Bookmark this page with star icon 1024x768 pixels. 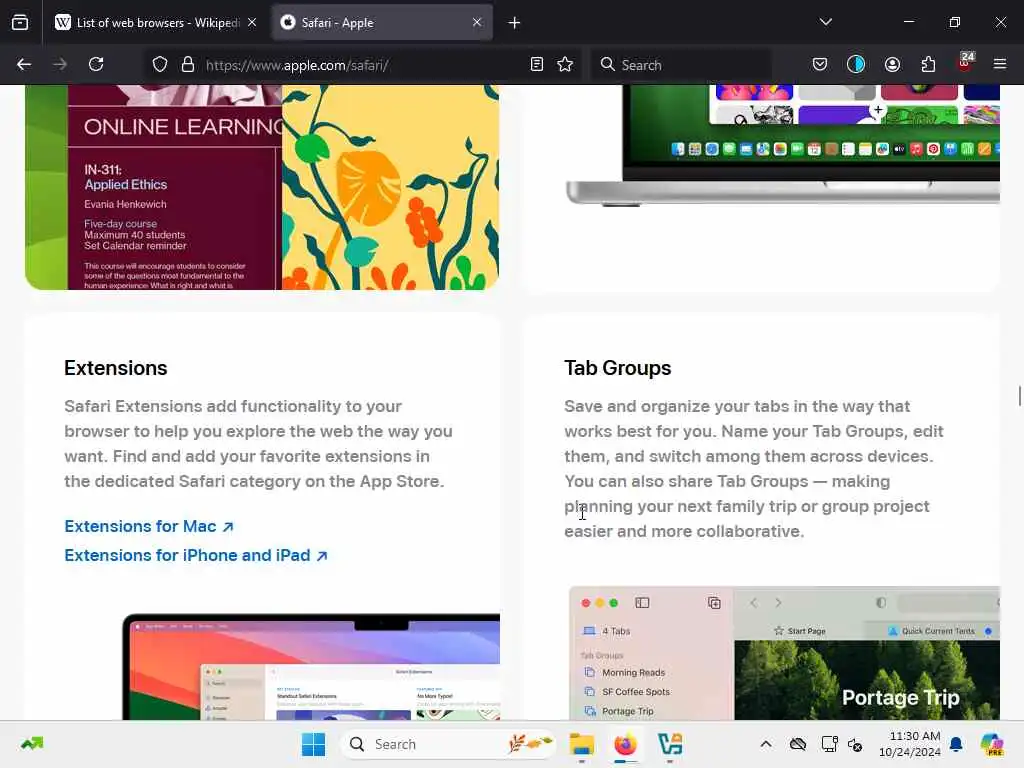[565, 64]
